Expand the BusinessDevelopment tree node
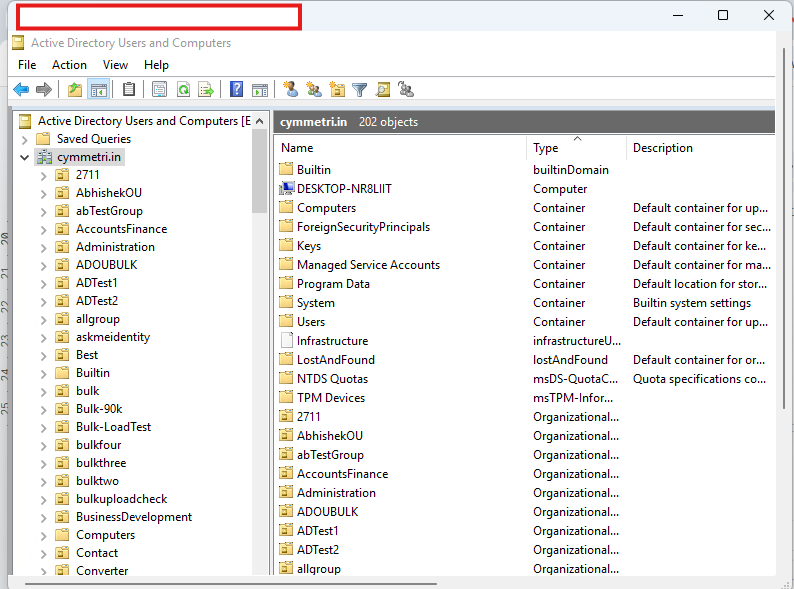 [44, 518]
